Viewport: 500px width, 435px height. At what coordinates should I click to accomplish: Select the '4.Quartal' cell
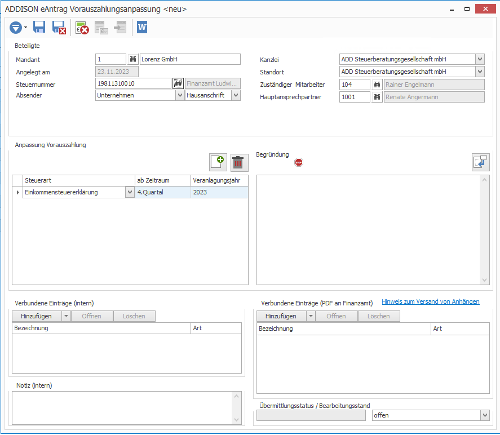(163, 192)
